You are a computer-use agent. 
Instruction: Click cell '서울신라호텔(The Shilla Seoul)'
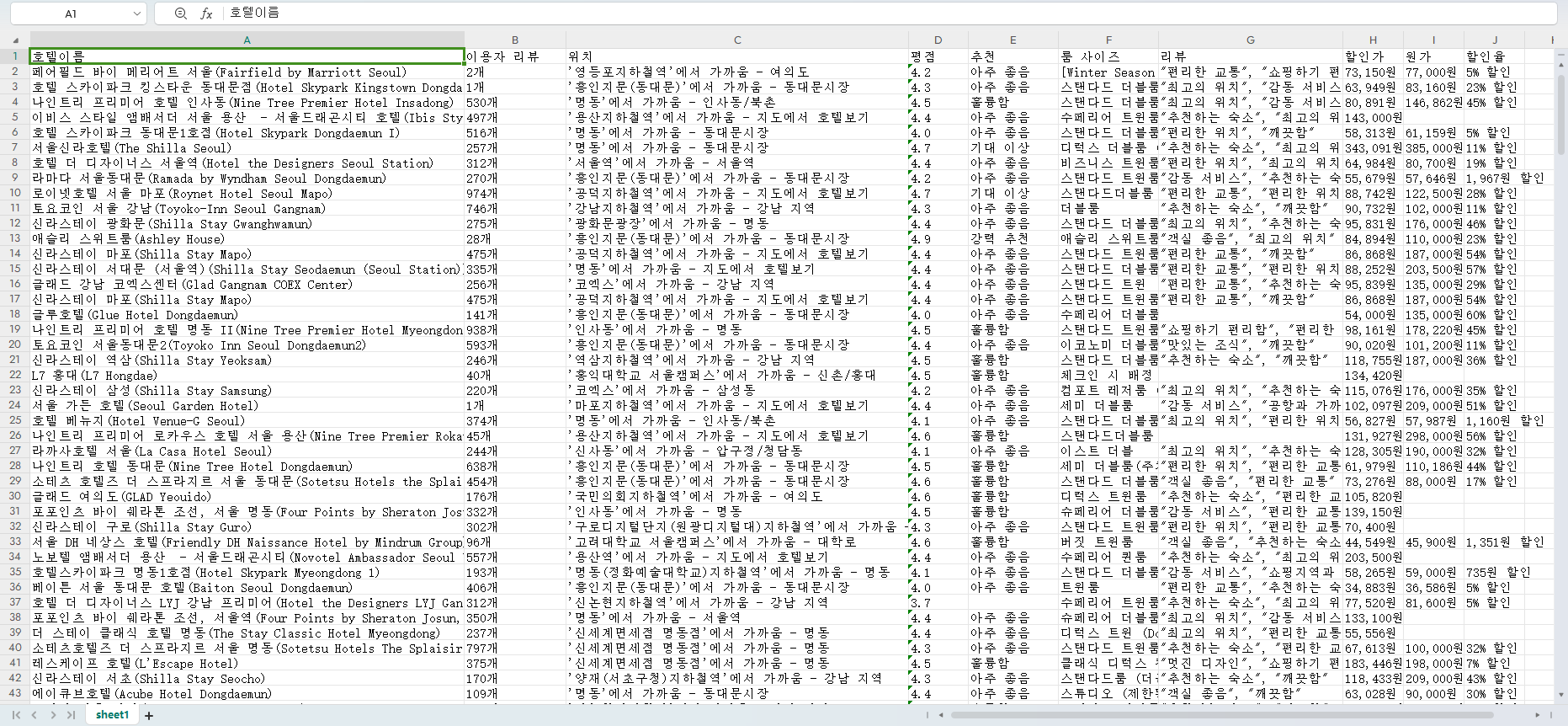[x=247, y=147]
